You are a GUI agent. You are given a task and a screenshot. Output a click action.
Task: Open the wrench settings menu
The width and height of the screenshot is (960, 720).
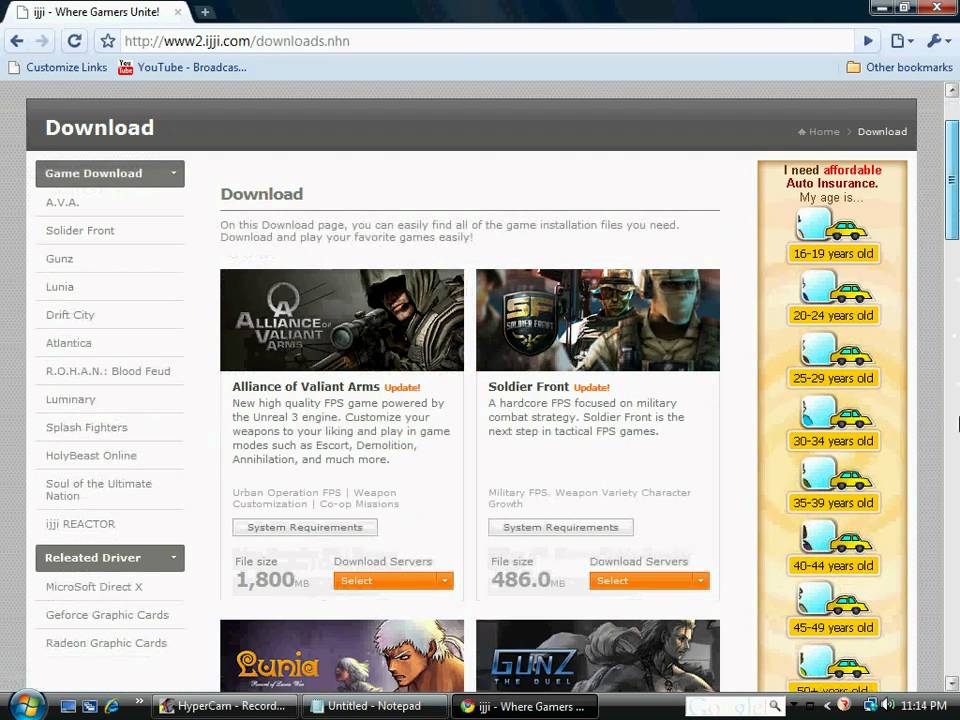pyautogui.click(x=939, y=41)
